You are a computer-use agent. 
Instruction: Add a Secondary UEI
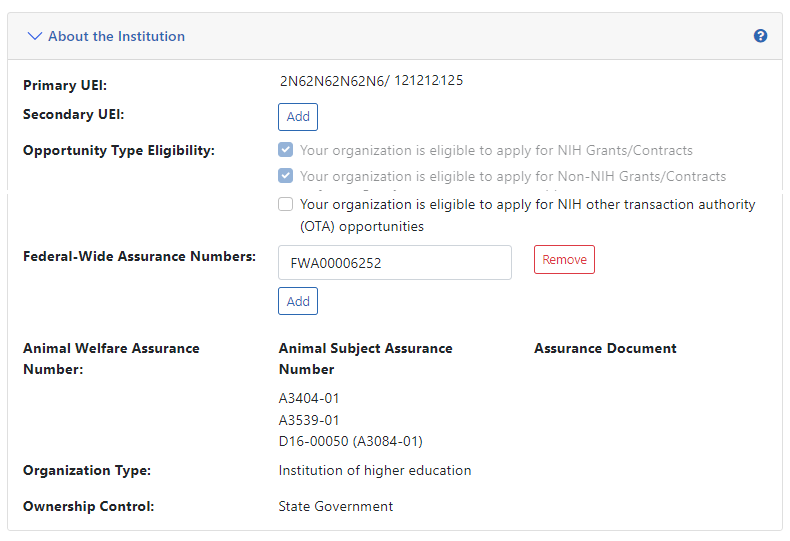[298, 116]
